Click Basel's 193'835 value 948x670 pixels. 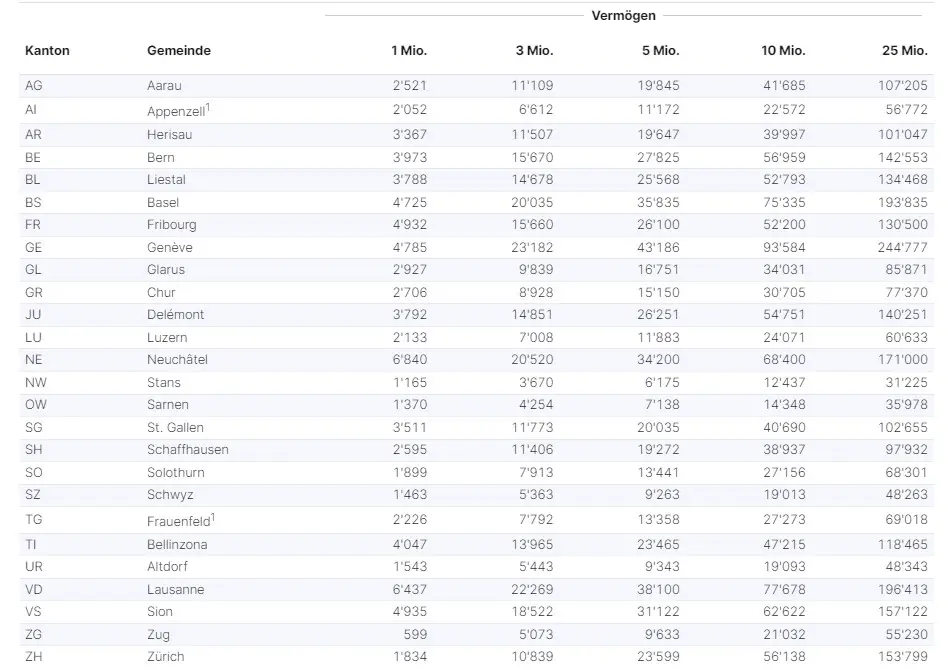[903, 203]
